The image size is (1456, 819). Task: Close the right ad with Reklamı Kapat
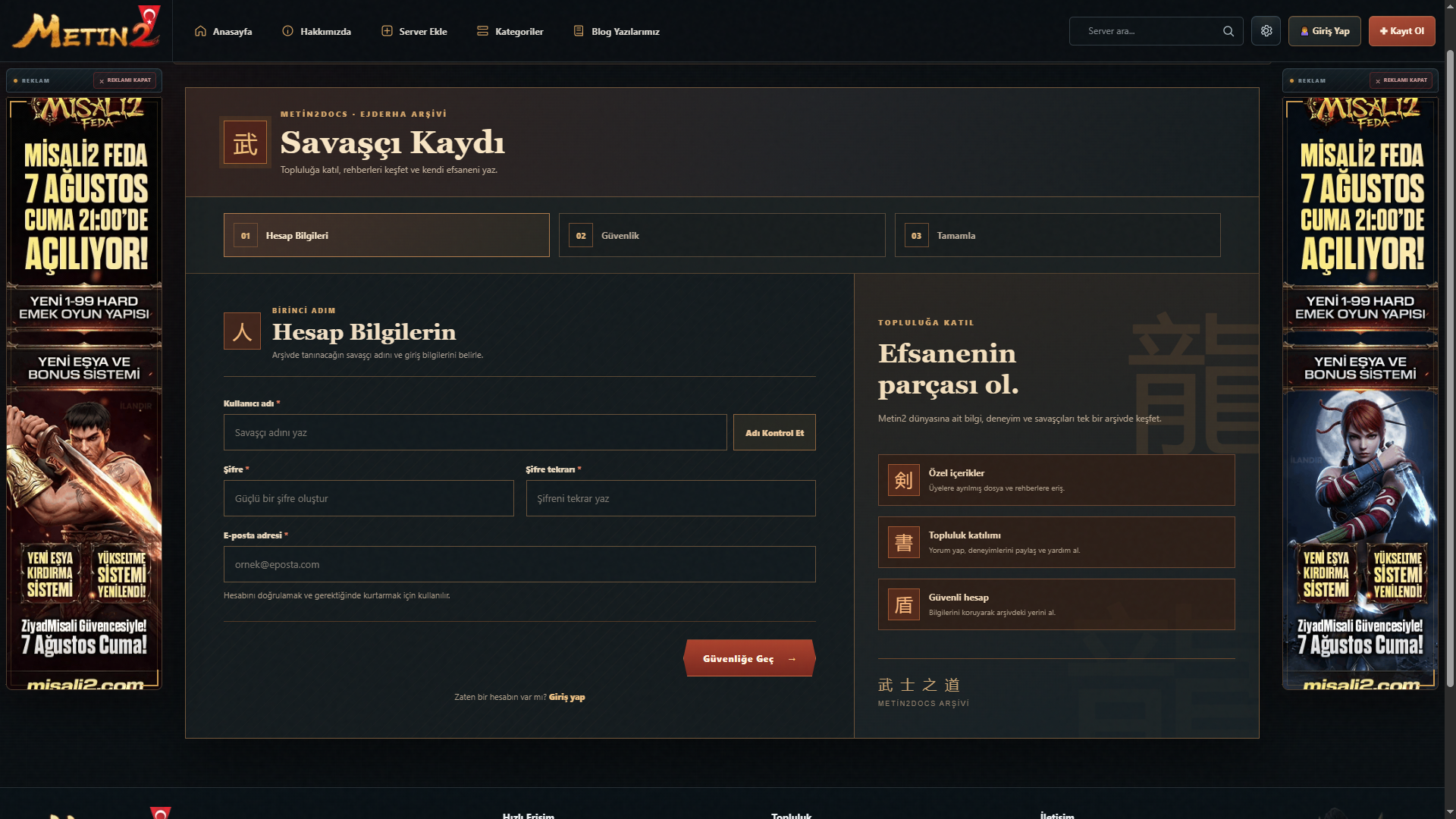[1401, 80]
